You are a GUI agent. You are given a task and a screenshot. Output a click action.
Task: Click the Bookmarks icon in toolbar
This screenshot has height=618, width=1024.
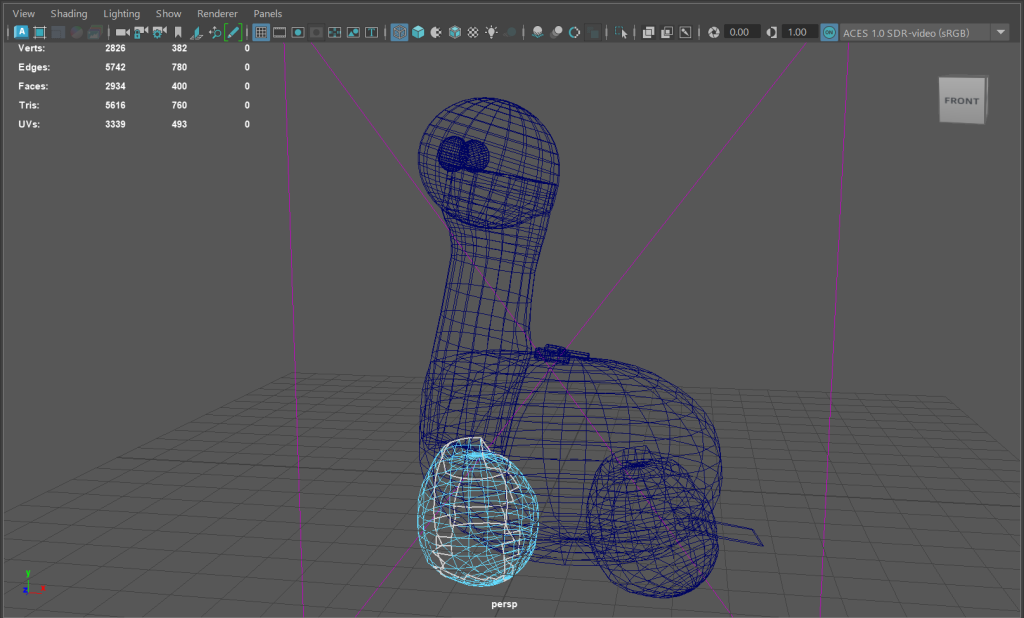[x=178, y=33]
